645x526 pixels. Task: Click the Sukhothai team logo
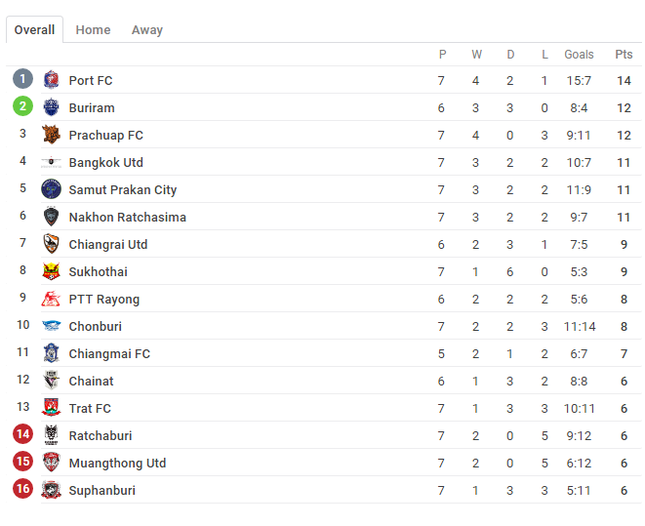[x=51, y=271]
